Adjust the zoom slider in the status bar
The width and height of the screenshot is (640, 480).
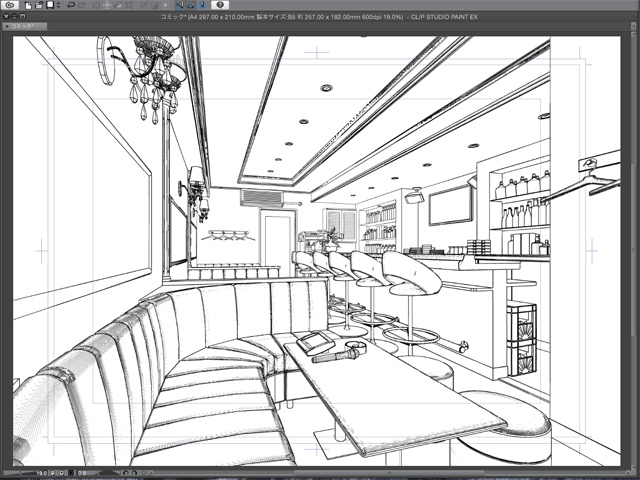(x=20, y=473)
